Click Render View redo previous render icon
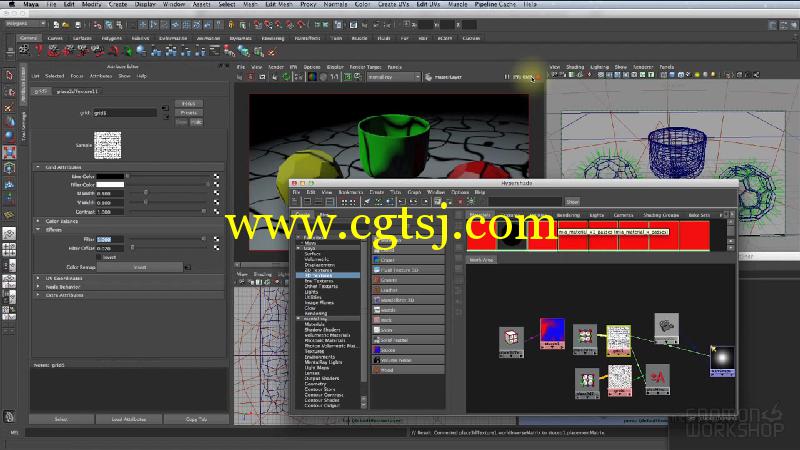This screenshot has height=450, width=800. [x=239, y=77]
